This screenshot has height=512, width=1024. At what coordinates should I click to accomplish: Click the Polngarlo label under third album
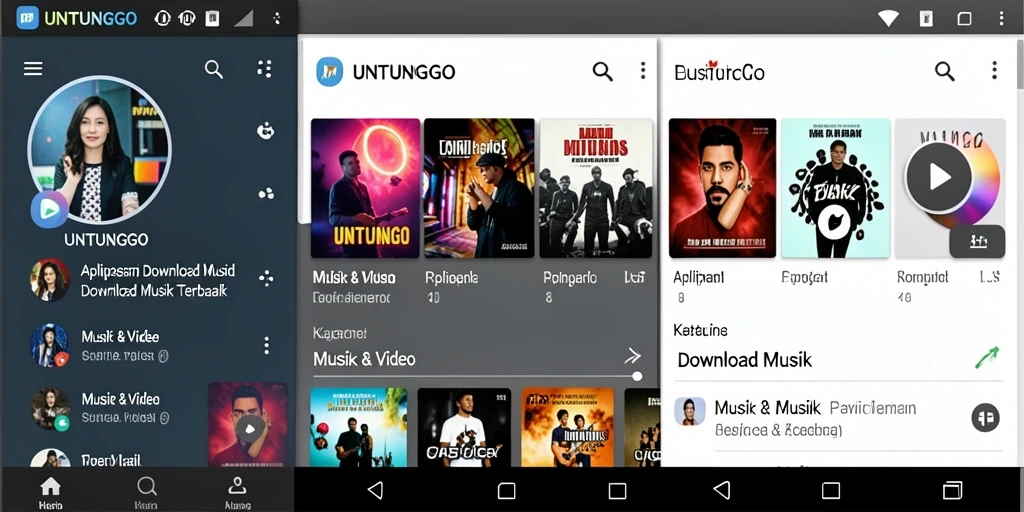pos(570,278)
